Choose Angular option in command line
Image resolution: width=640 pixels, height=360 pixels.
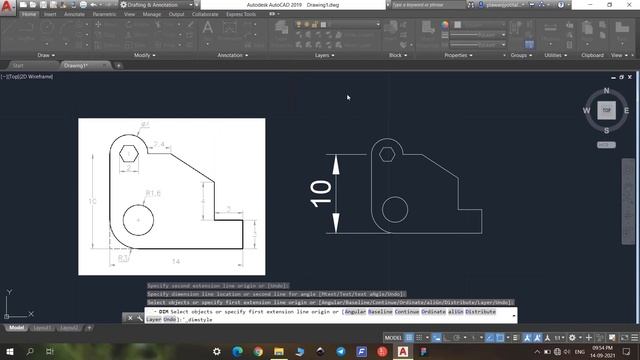(x=355, y=311)
